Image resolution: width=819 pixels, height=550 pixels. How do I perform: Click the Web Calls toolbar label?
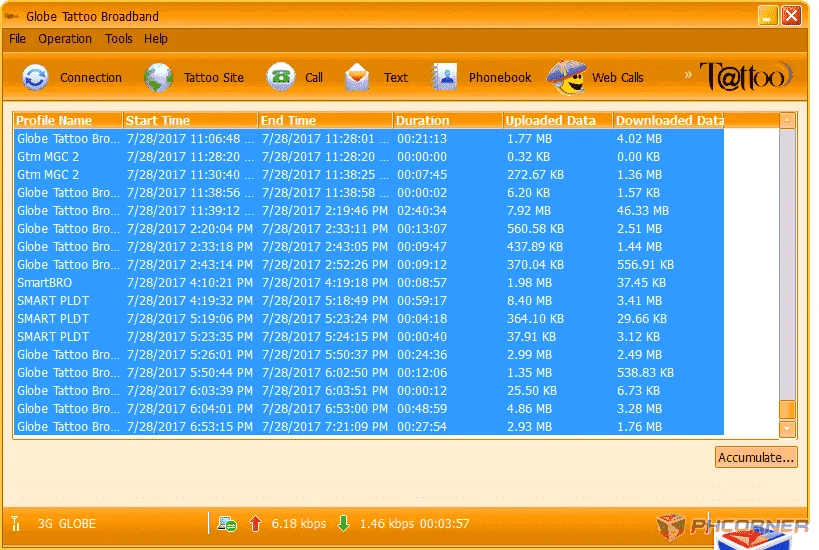pyautogui.click(x=617, y=77)
